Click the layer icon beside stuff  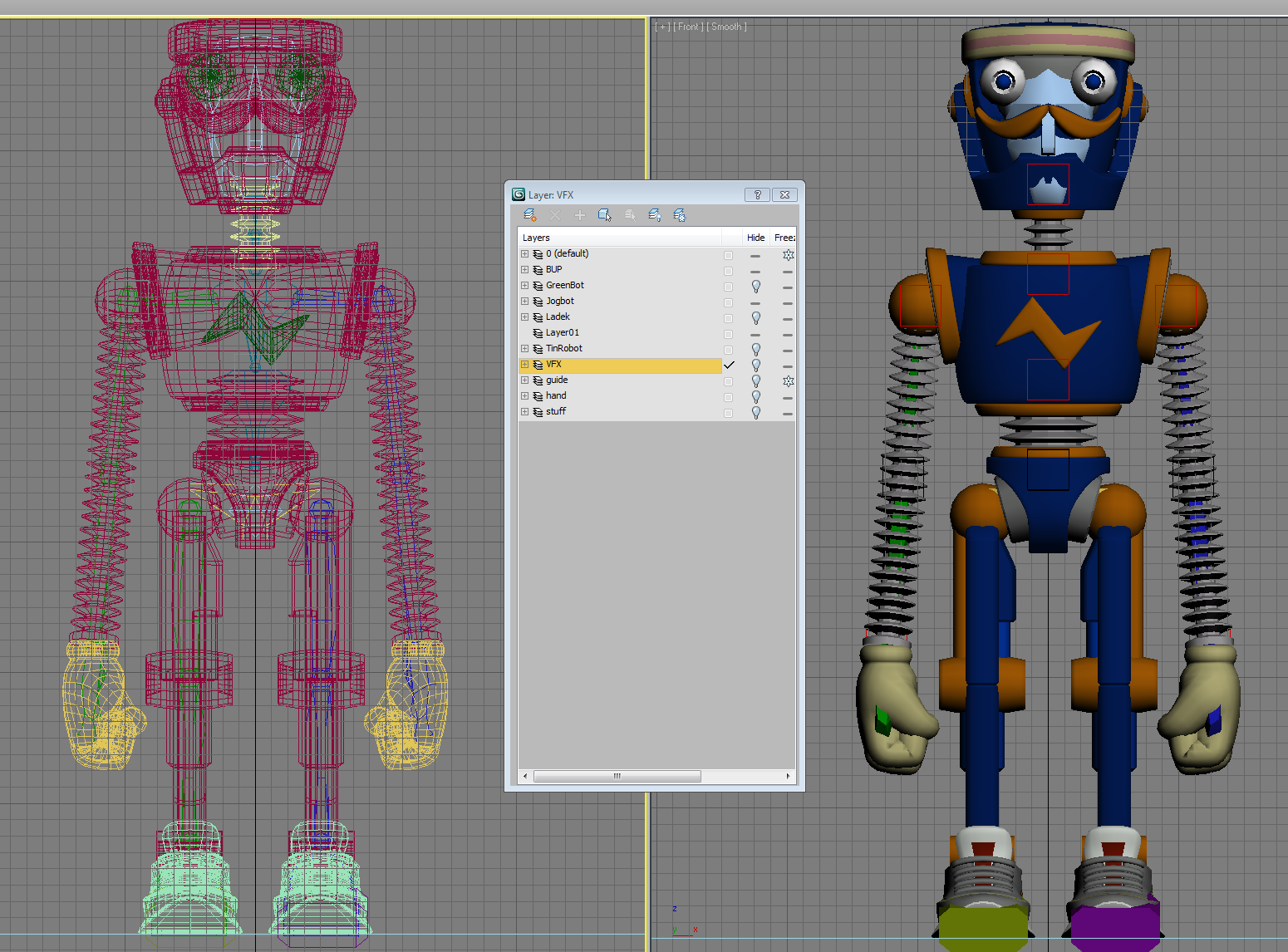(538, 412)
